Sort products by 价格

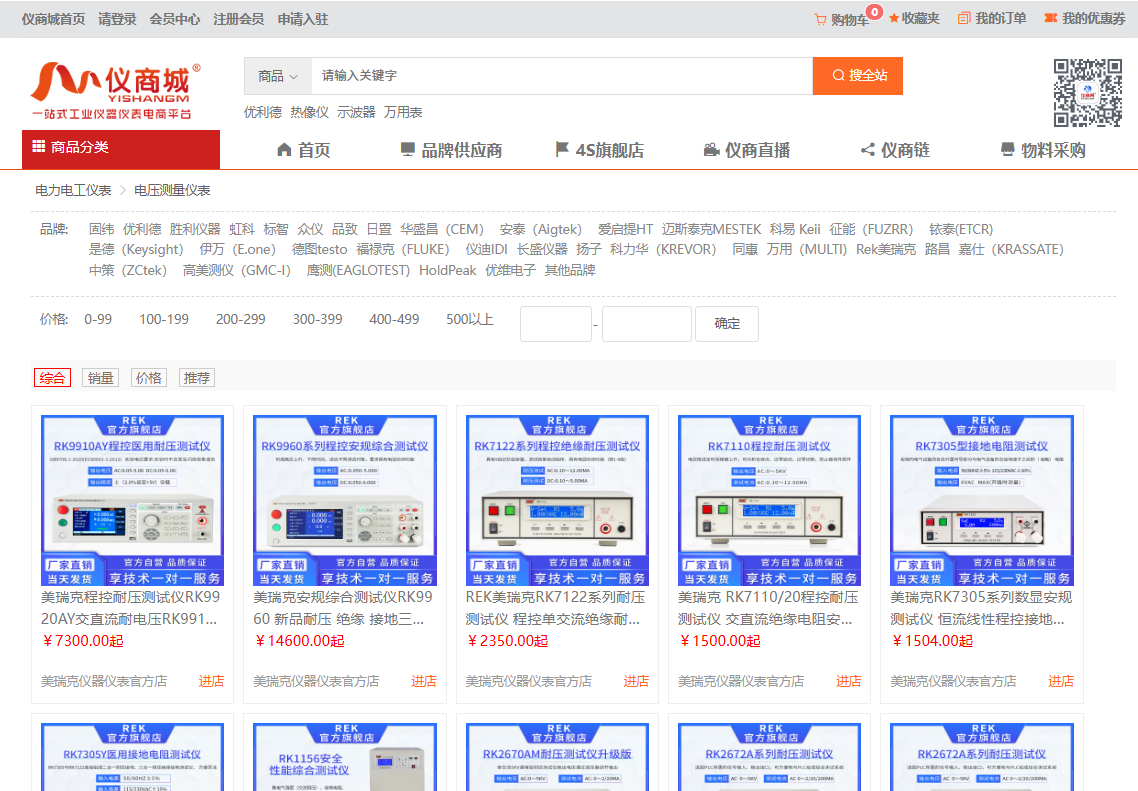click(149, 378)
